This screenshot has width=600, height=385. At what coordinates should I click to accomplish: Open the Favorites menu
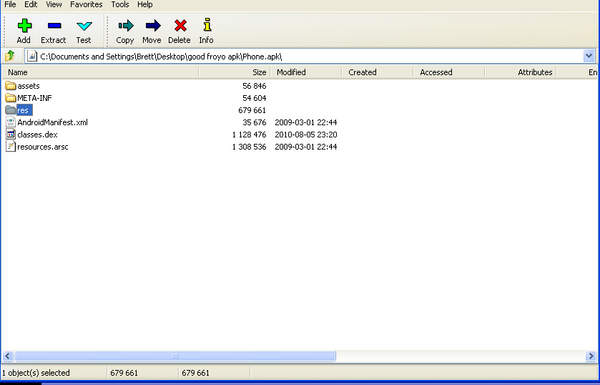[x=86, y=5]
